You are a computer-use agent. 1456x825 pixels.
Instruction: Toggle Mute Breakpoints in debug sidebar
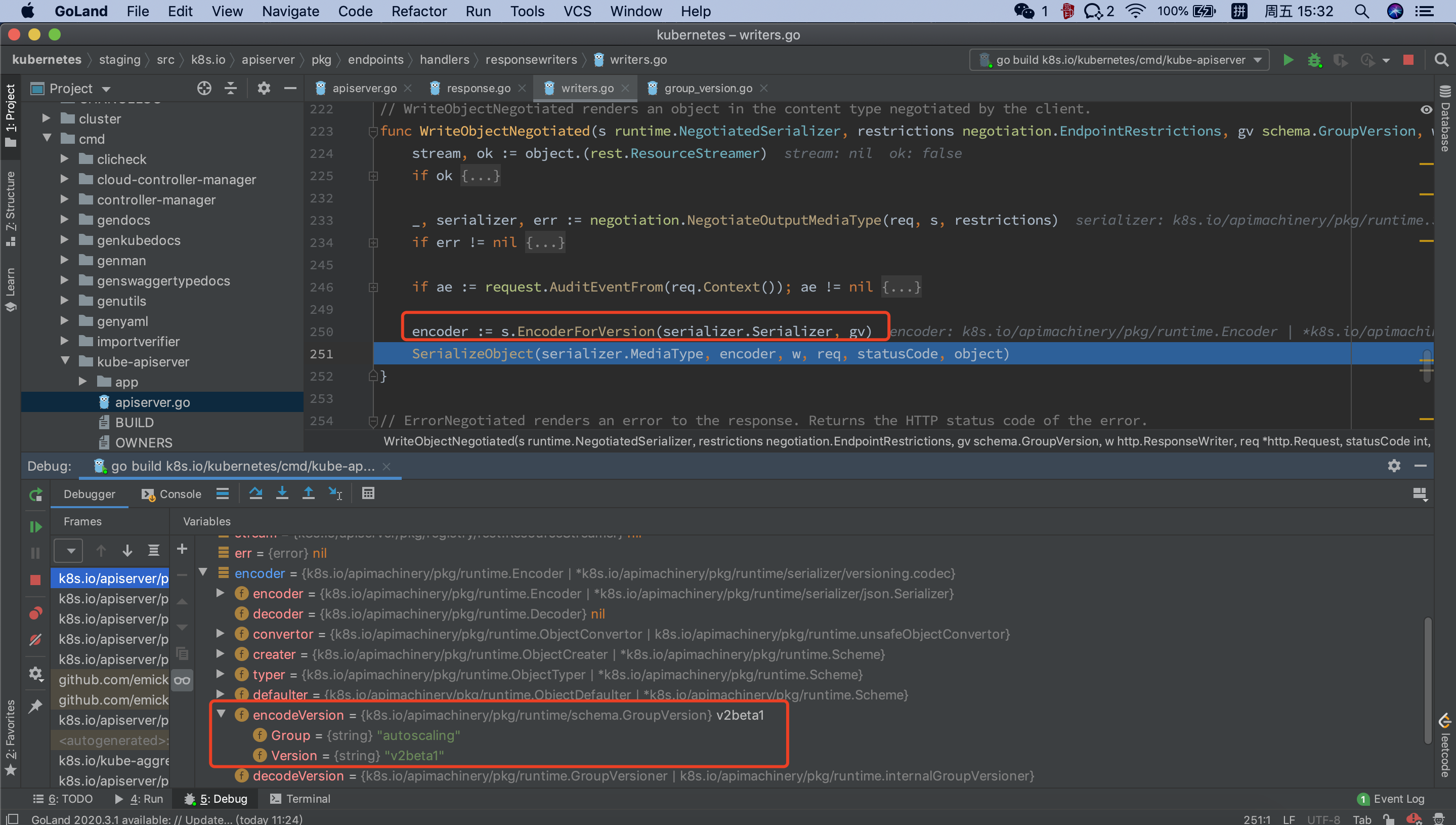pyautogui.click(x=35, y=640)
